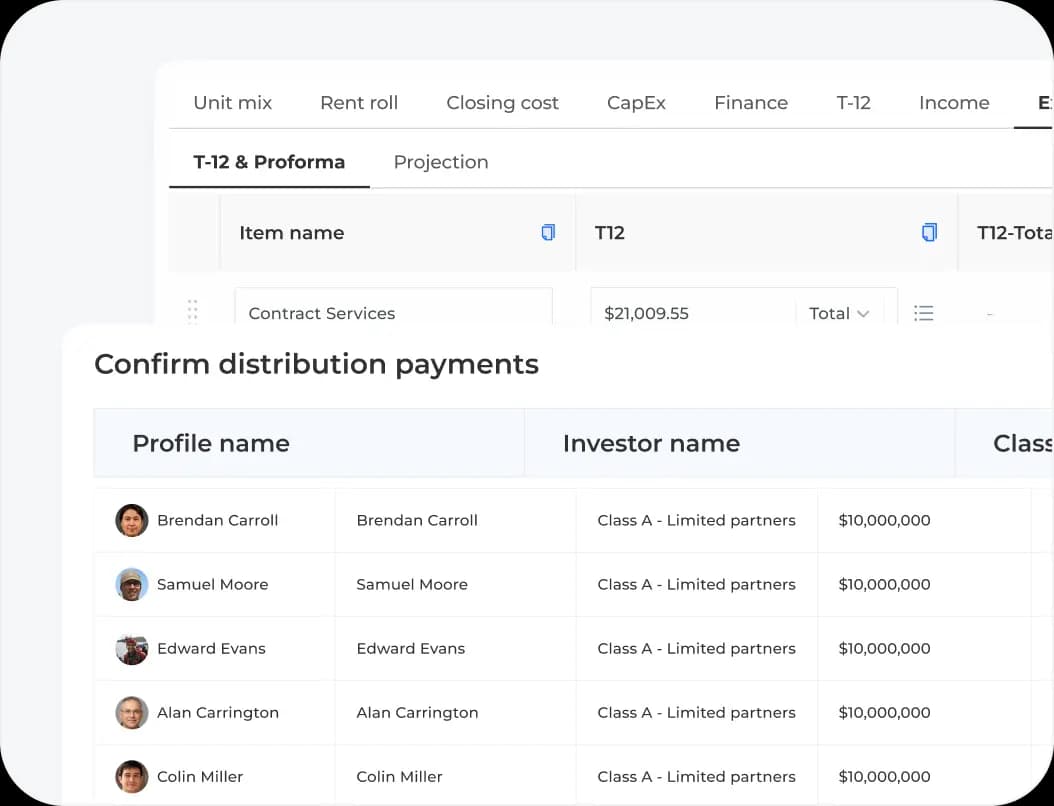Open the Closing cost tab
This screenshot has width=1054, height=806.
(502, 103)
